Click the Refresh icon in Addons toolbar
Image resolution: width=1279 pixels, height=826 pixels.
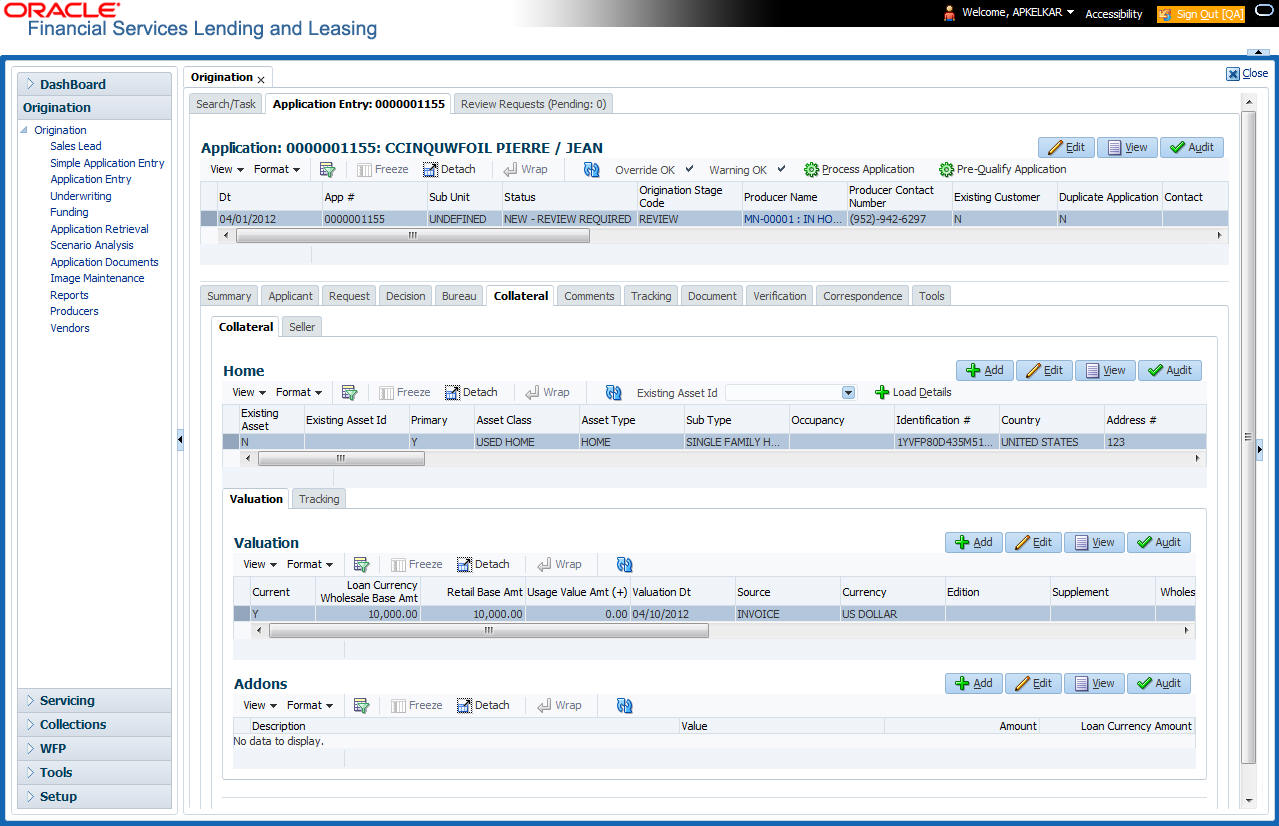coord(625,706)
